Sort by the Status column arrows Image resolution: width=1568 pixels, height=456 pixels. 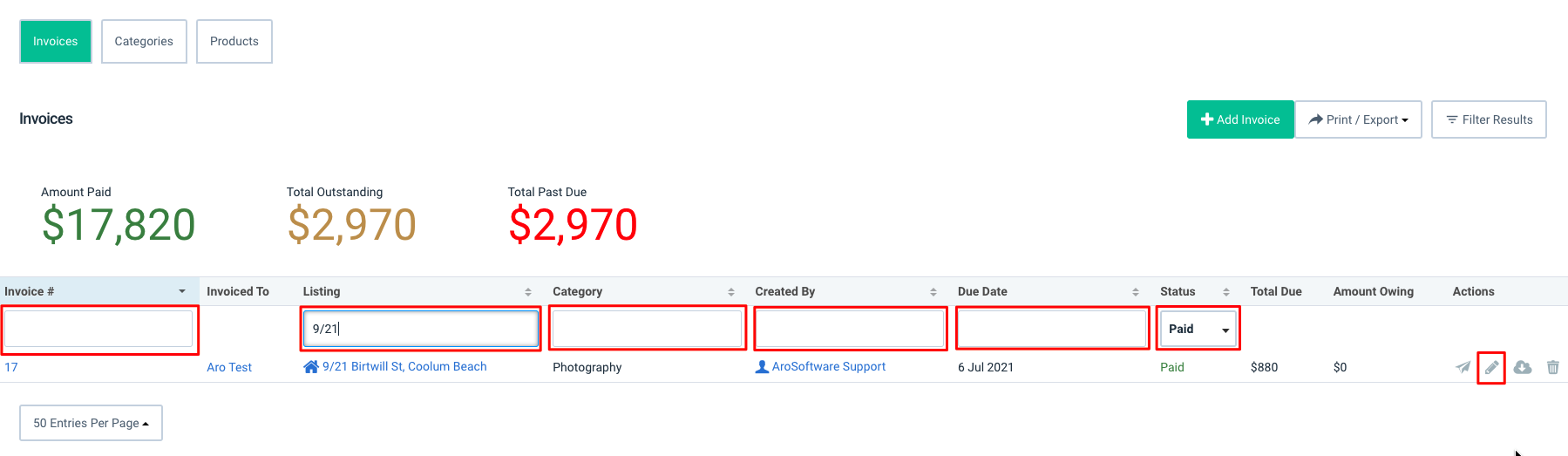coord(1226,292)
